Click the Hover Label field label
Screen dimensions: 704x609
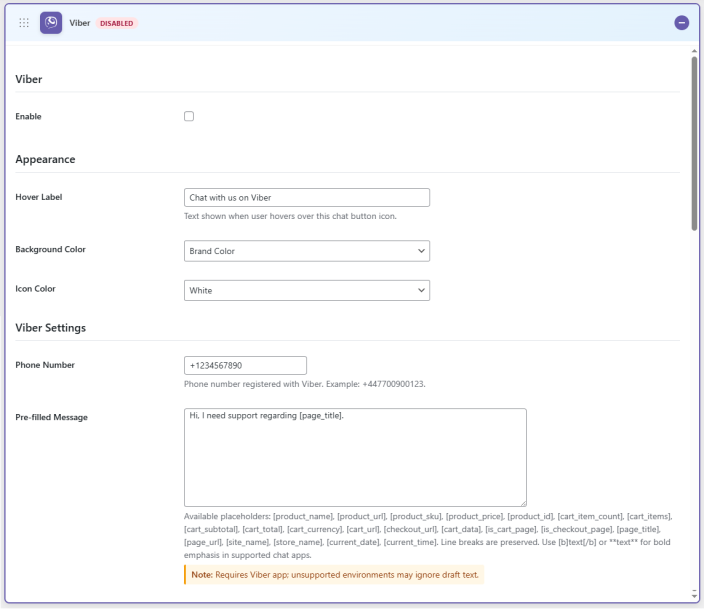[x=39, y=197]
